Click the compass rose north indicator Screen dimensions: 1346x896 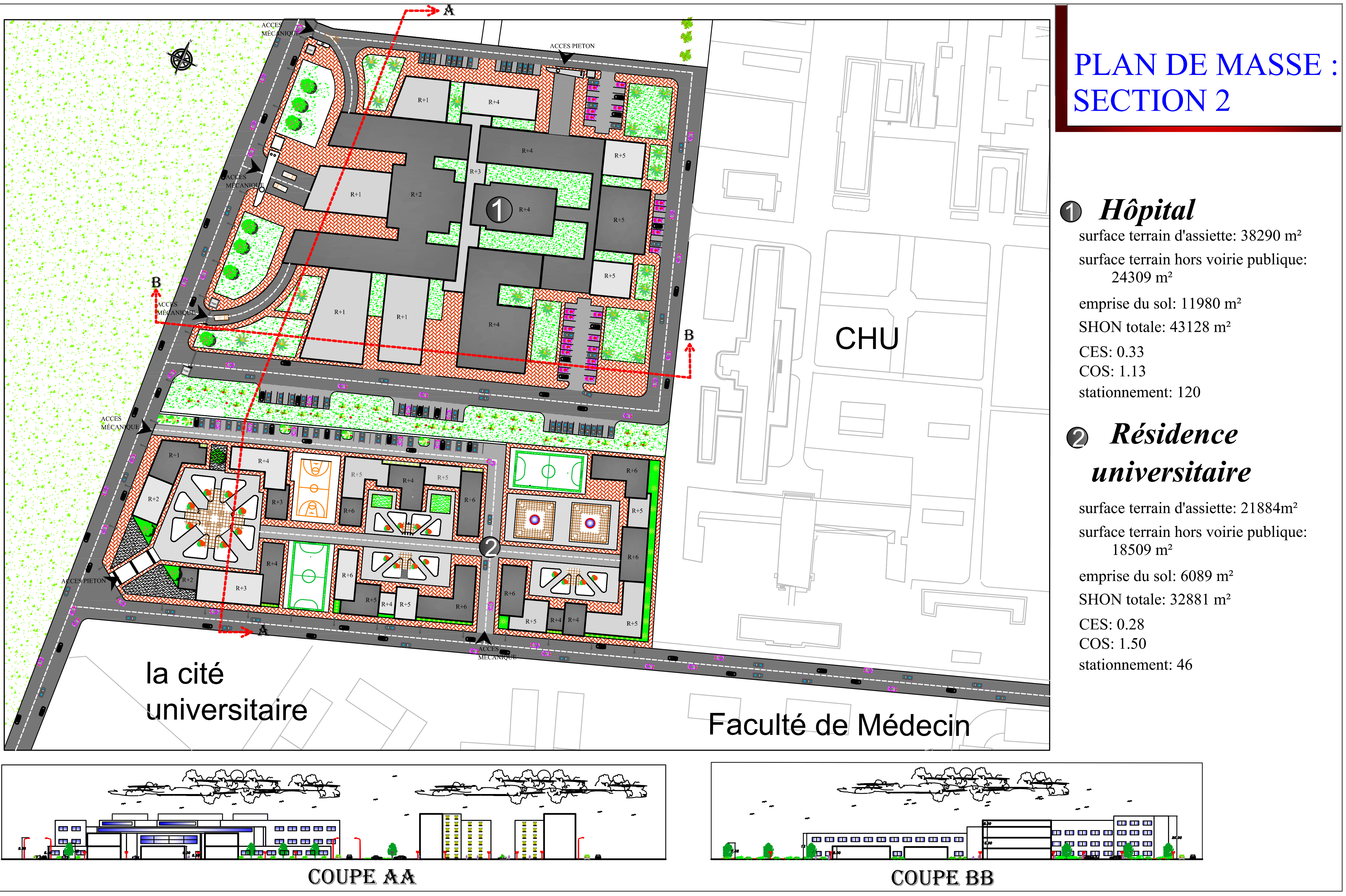(182, 58)
